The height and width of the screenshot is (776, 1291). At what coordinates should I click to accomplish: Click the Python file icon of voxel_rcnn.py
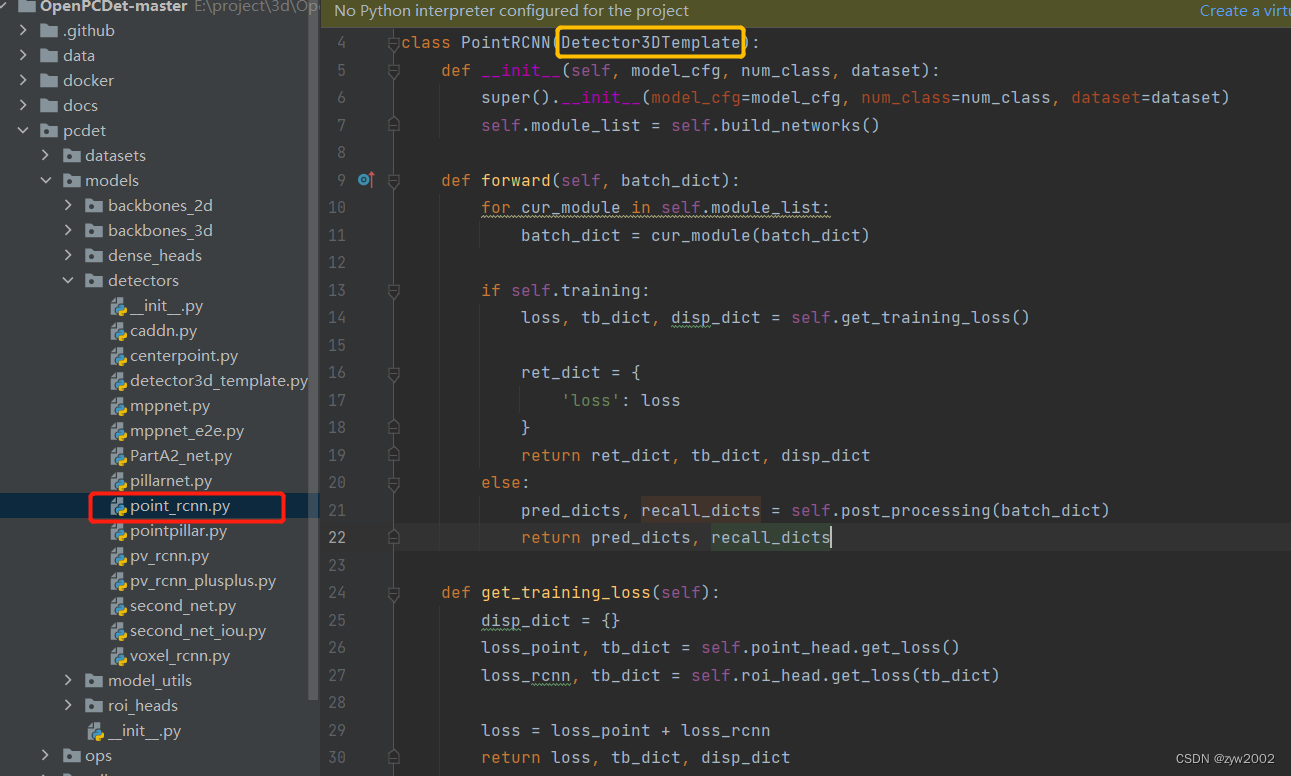[118, 656]
